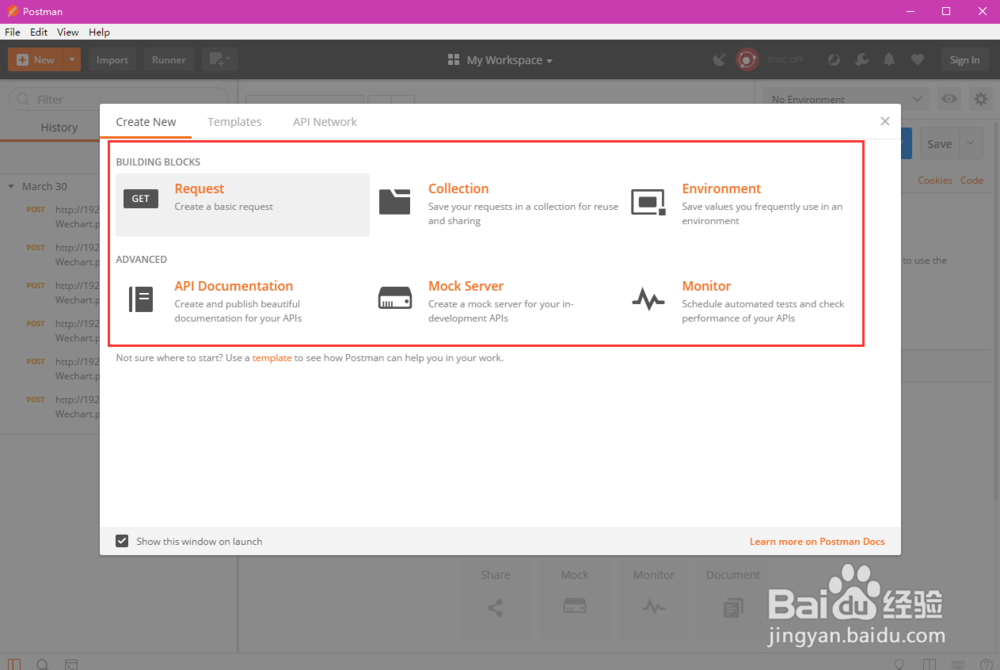Click the New button
Viewport: 1000px width, 670px height.
[x=36, y=60]
